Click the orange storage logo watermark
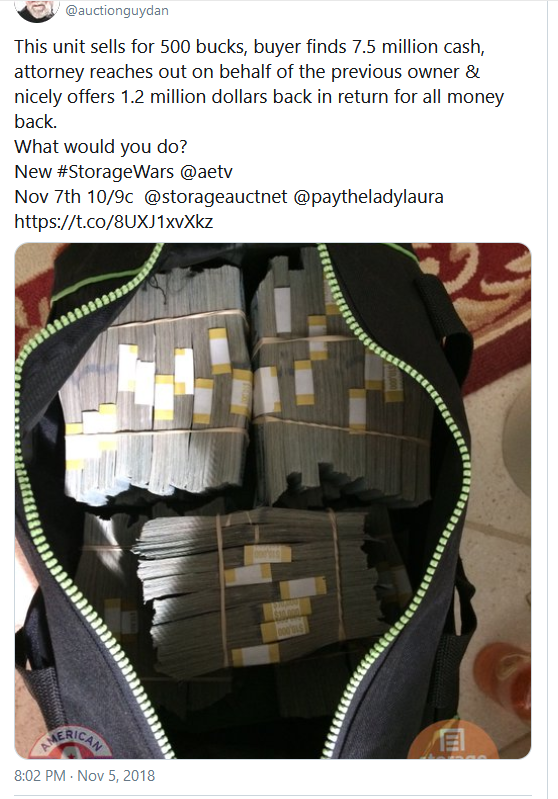The width and height of the screenshot is (558, 799). [453, 740]
